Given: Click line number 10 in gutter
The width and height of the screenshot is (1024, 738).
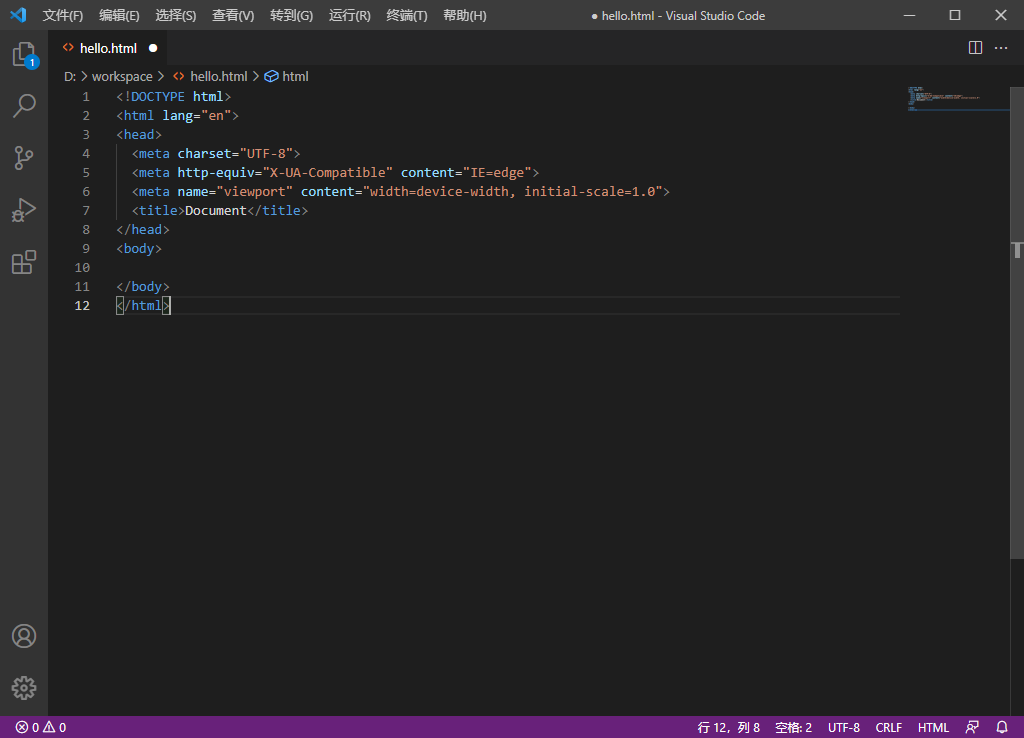Looking at the screenshot, I should pos(82,267).
